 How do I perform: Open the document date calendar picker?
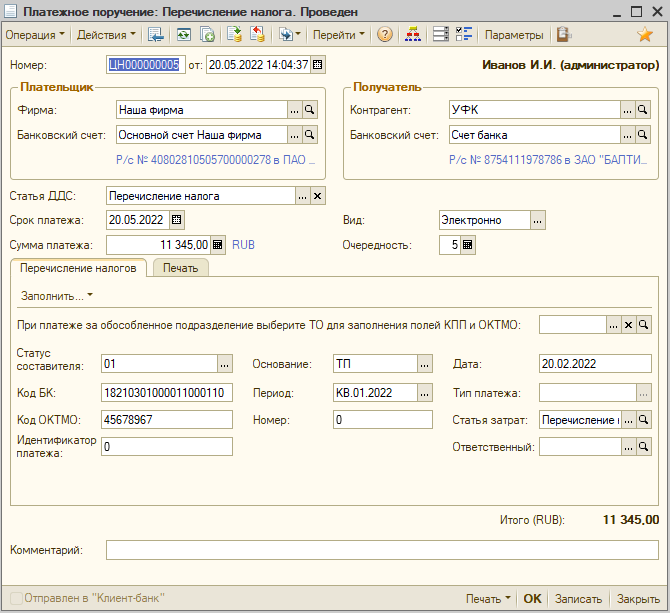coord(318,65)
